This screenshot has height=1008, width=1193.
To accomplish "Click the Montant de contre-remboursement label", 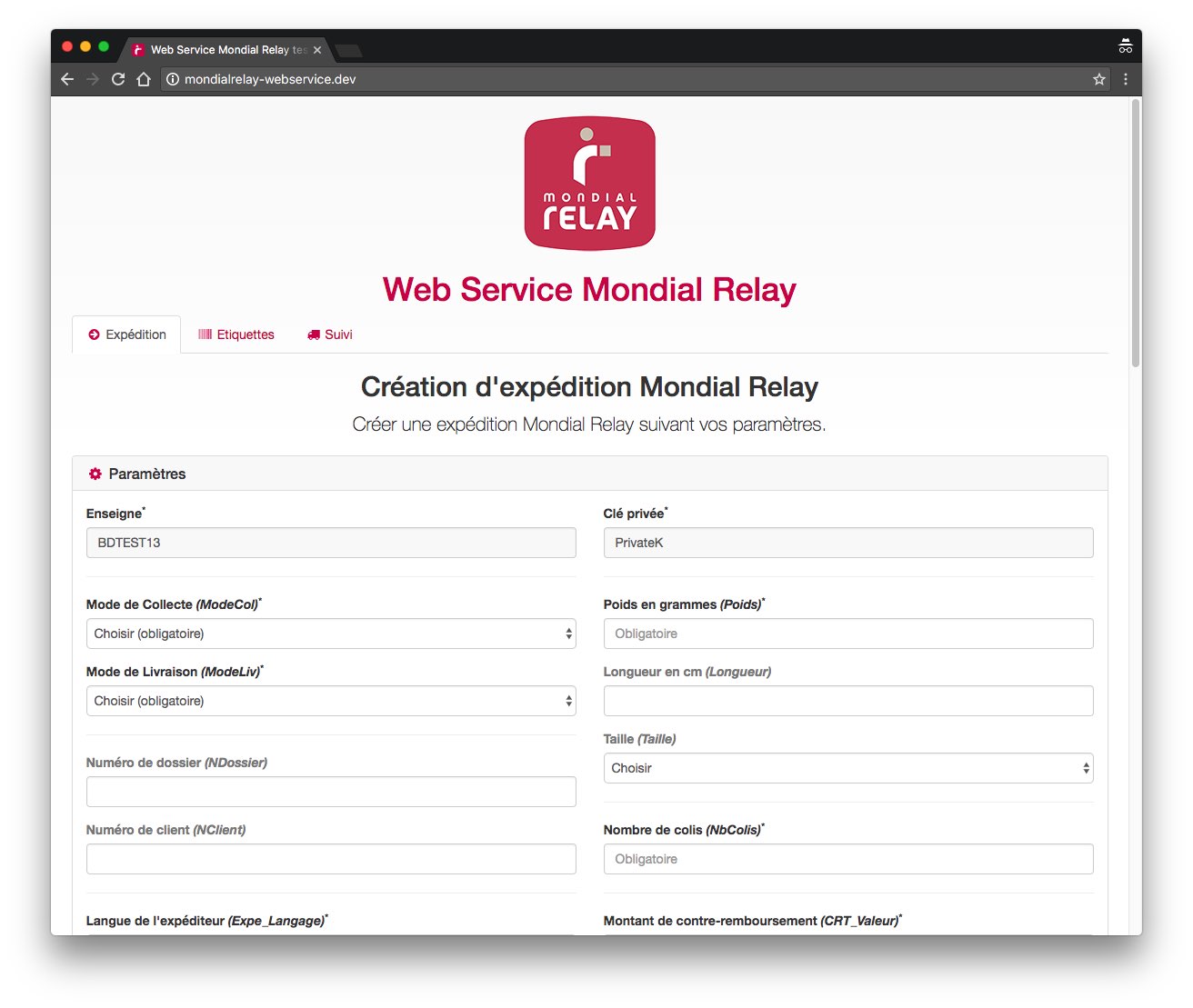I will 753,921.
